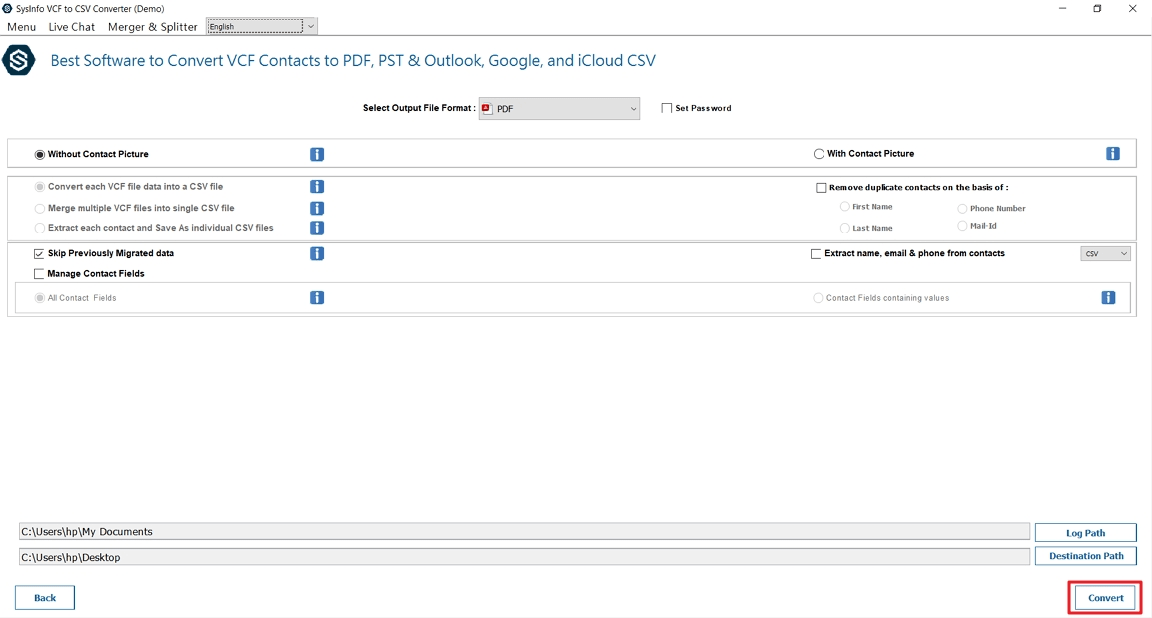
Task: Check Extract name, email & phone from contacts
Action: pyautogui.click(x=816, y=254)
